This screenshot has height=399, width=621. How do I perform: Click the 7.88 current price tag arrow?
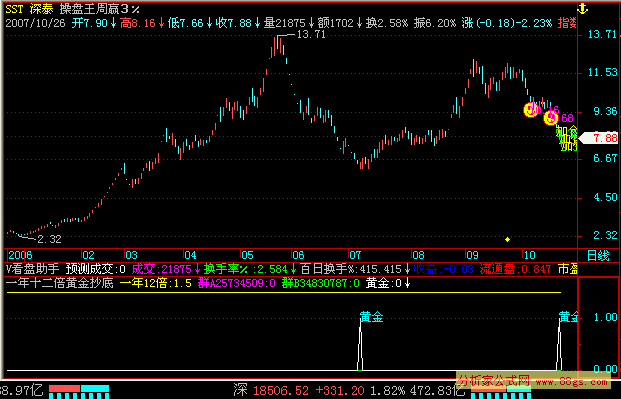[x=598, y=138]
